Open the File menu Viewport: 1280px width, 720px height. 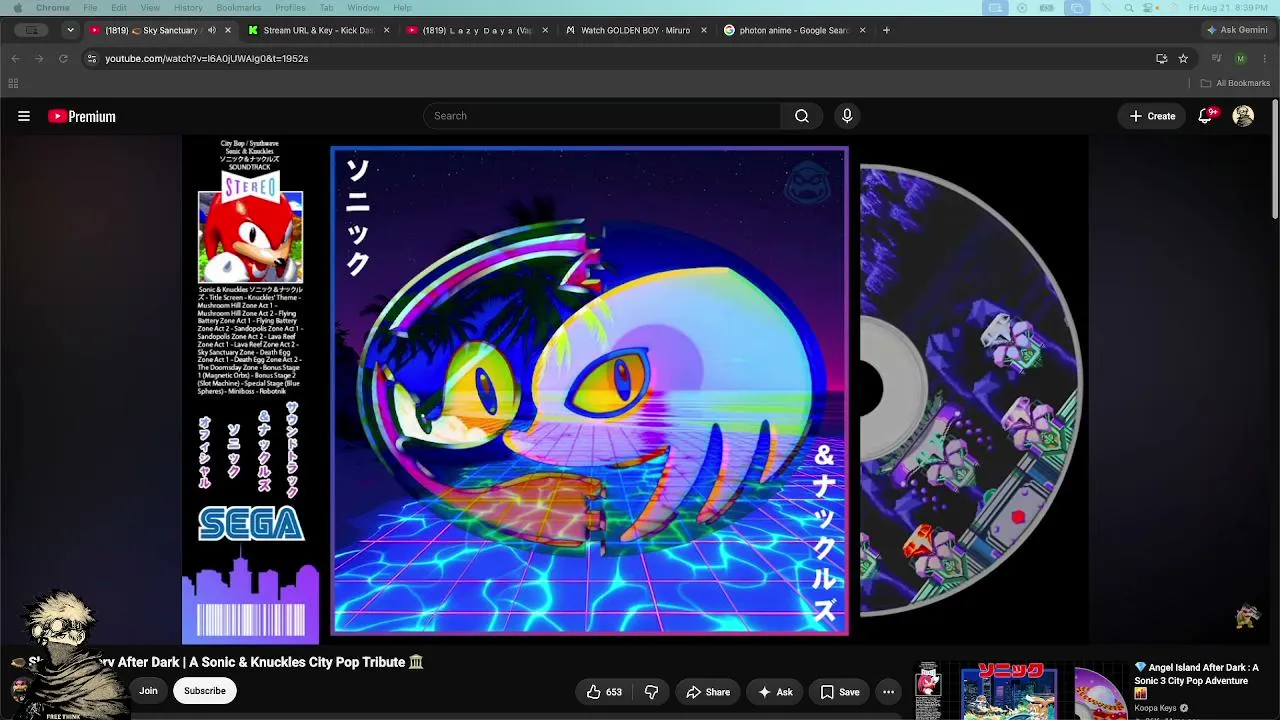click(90, 8)
